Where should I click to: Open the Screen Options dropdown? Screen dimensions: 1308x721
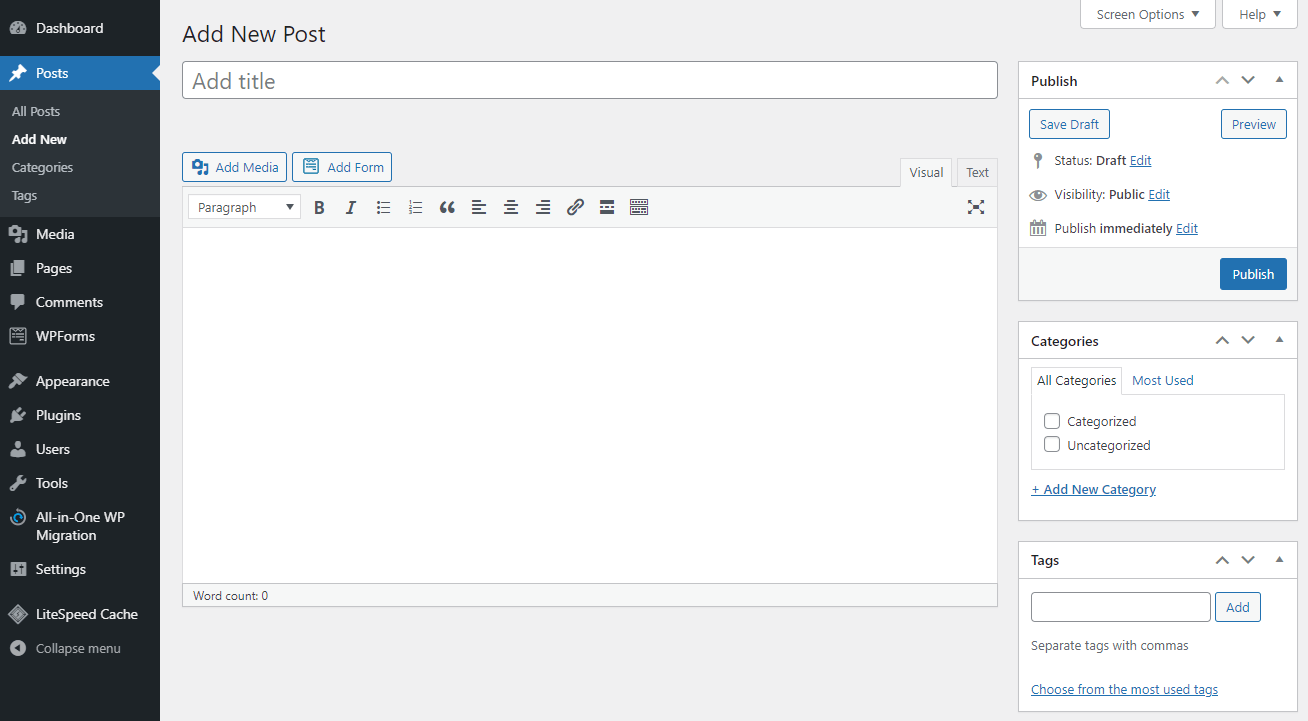[x=1147, y=14]
